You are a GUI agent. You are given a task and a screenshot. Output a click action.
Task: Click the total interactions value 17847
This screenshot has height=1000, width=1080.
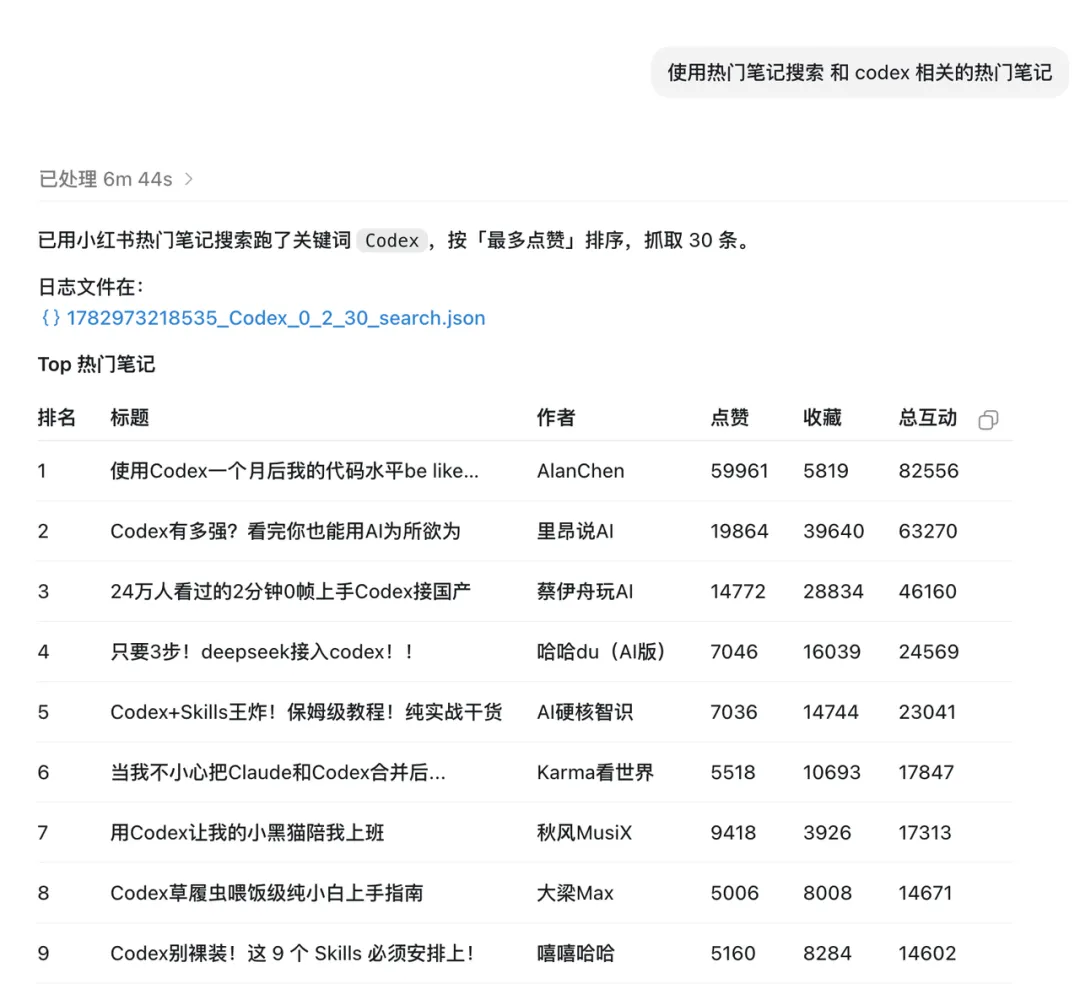(926, 772)
